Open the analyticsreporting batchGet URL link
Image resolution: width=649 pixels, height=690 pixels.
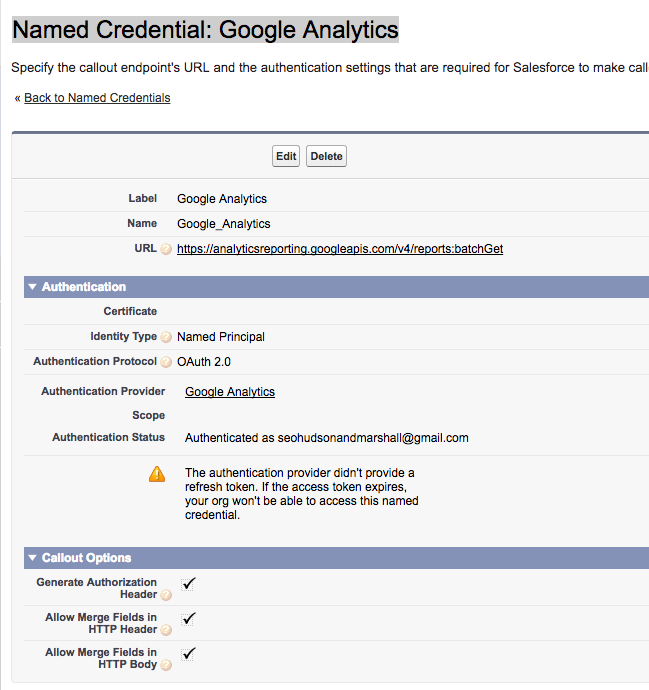[340, 249]
